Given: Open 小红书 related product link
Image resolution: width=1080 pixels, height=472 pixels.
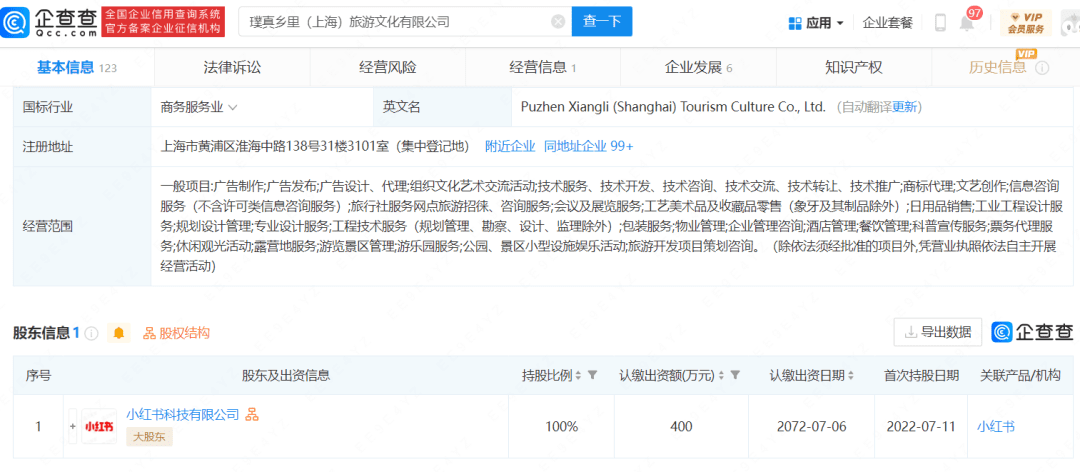Looking at the screenshot, I should coord(996,427).
